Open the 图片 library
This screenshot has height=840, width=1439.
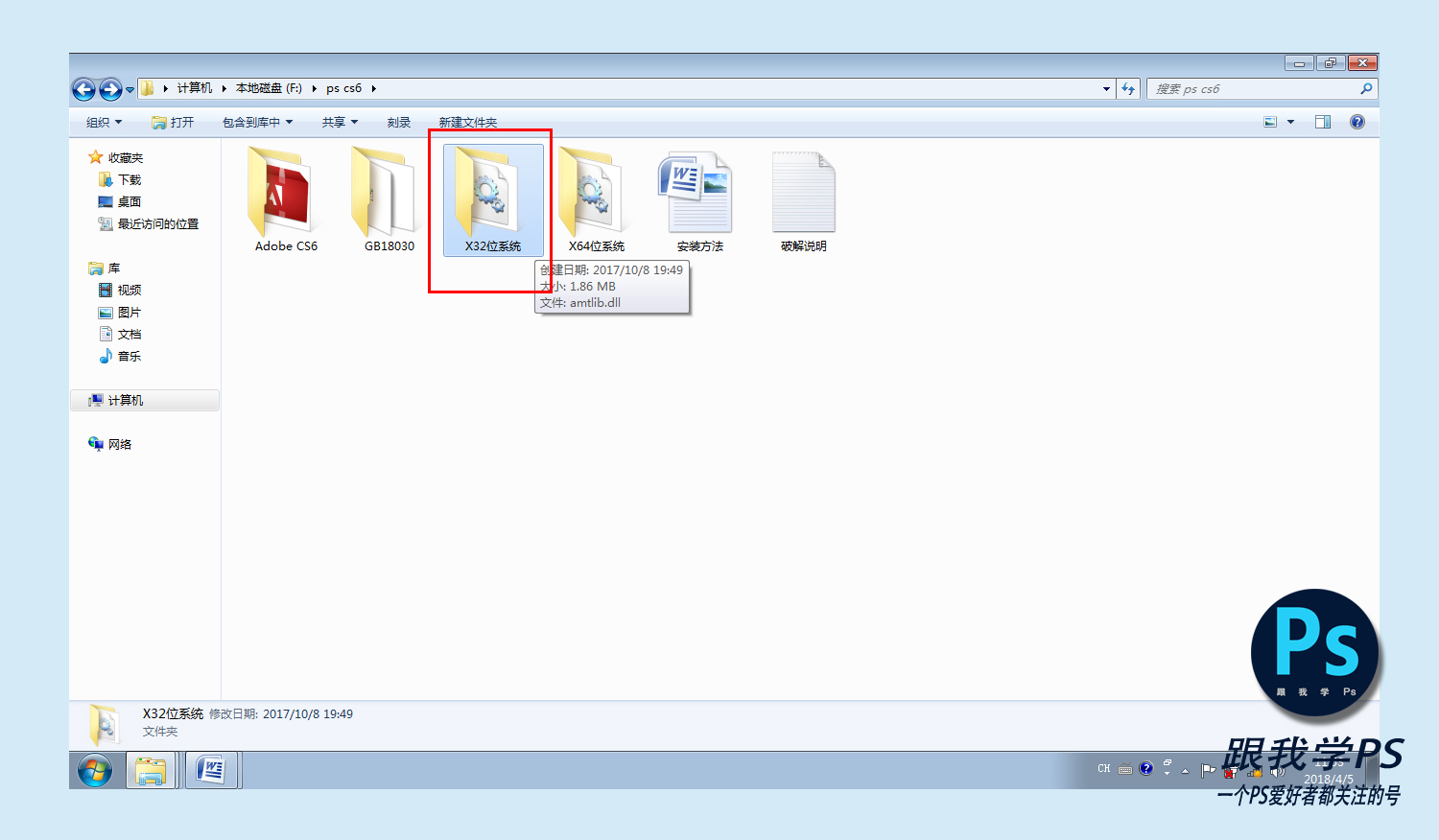pos(120,312)
